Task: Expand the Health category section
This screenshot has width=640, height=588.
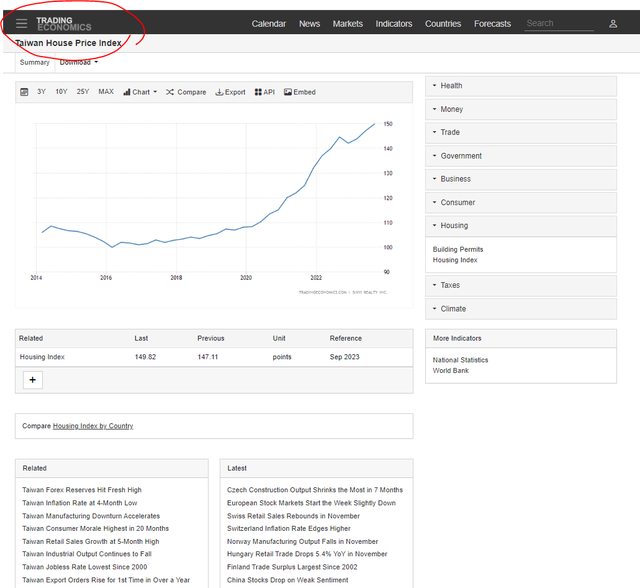Action: (520, 86)
